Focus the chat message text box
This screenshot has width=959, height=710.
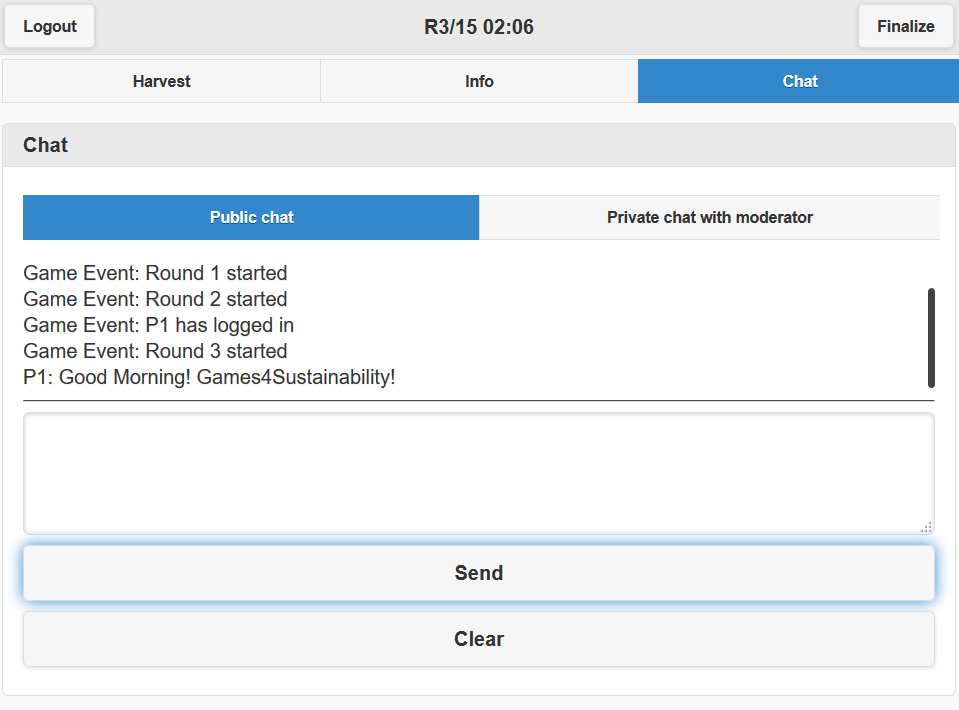click(x=478, y=473)
